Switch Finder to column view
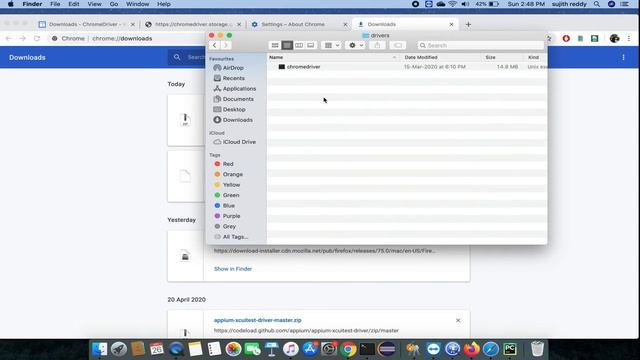 click(x=299, y=45)
